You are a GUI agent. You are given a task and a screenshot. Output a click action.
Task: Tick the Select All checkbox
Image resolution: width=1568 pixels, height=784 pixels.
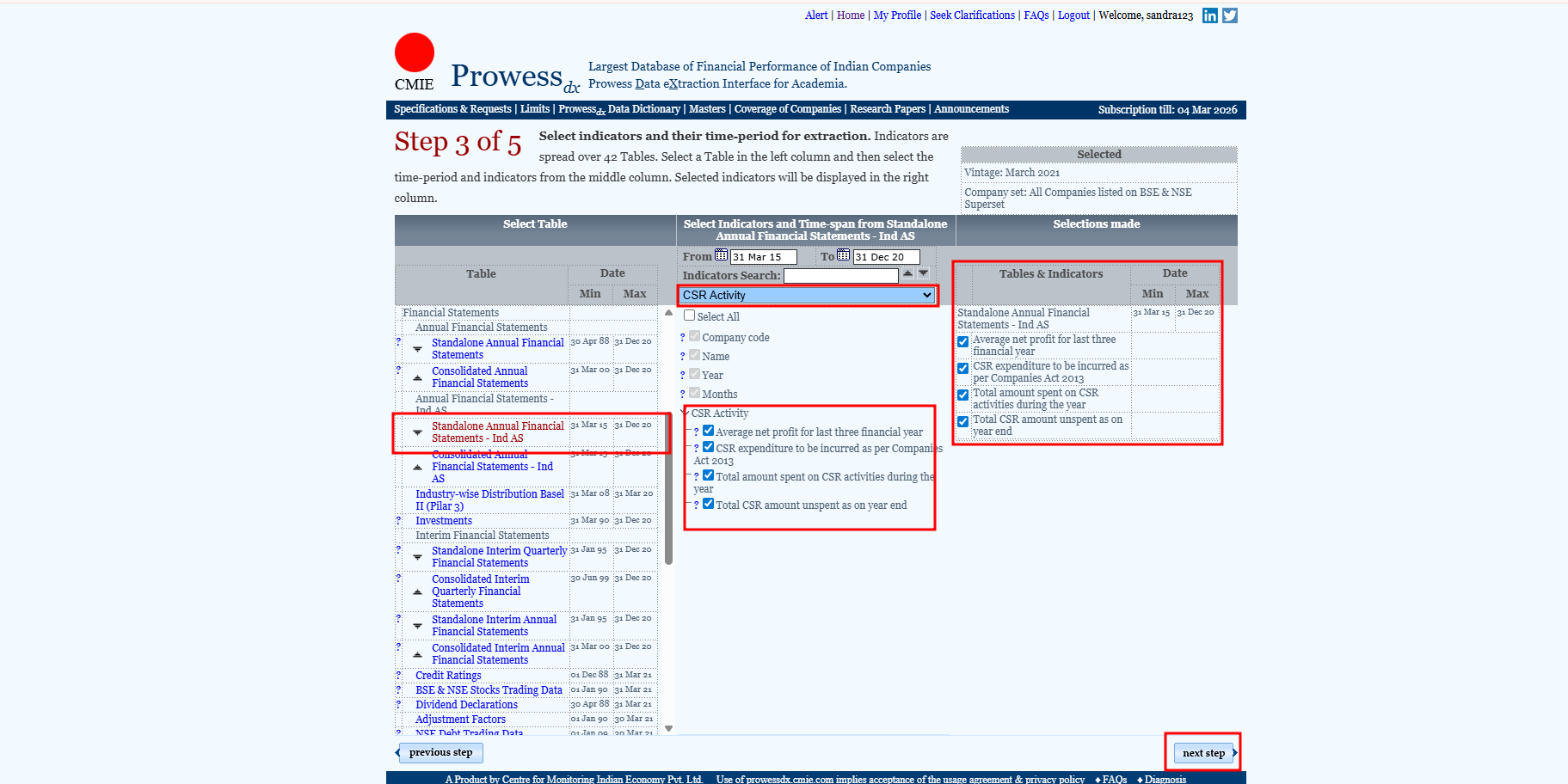coord(689,315)
